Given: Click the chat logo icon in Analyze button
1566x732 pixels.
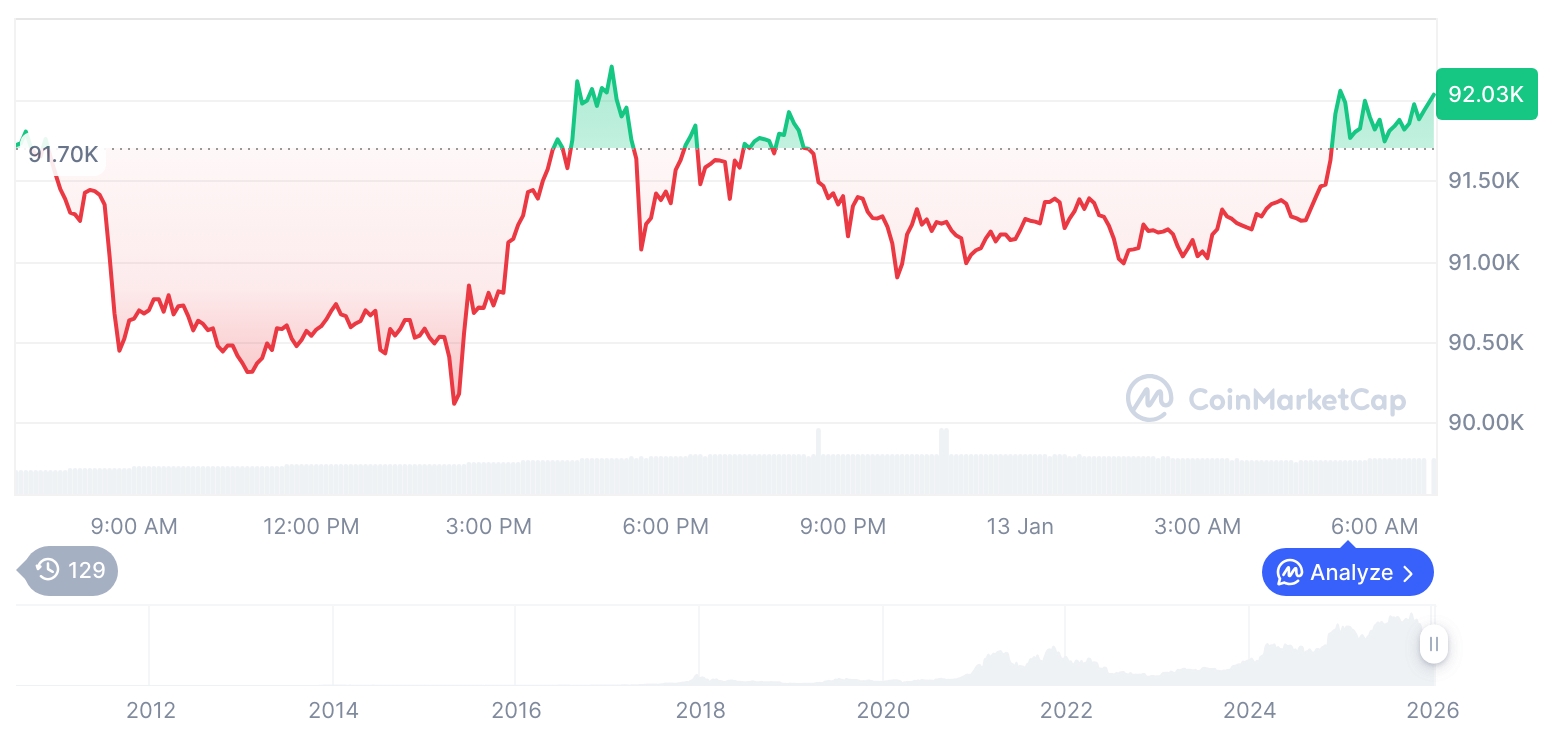Looking at the screenshot, I should point(1290,573).
